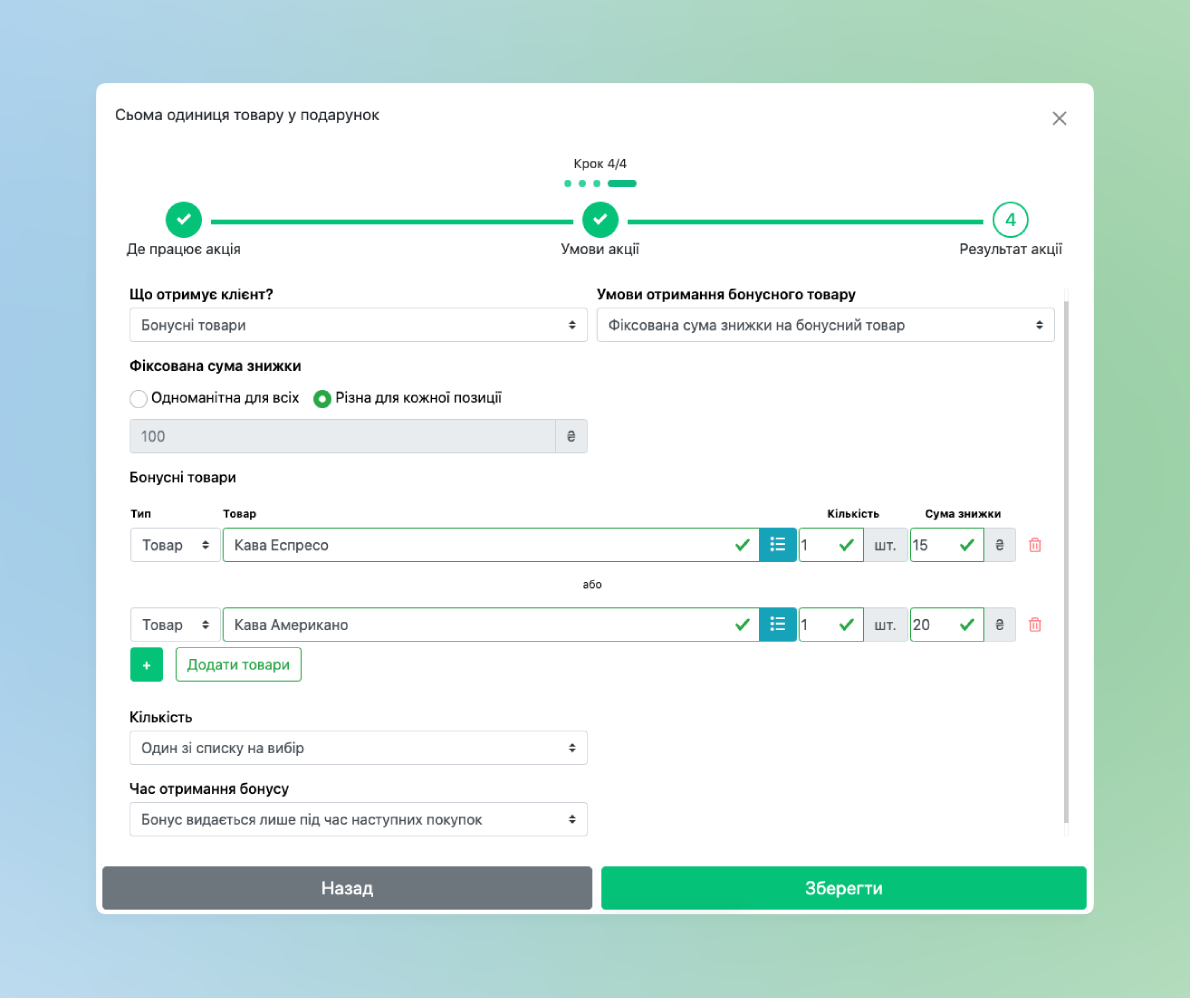The width and height of the screenshot is (1190, 998).
Task: Click the 'Додати товари' button
Action: [238, 664]
